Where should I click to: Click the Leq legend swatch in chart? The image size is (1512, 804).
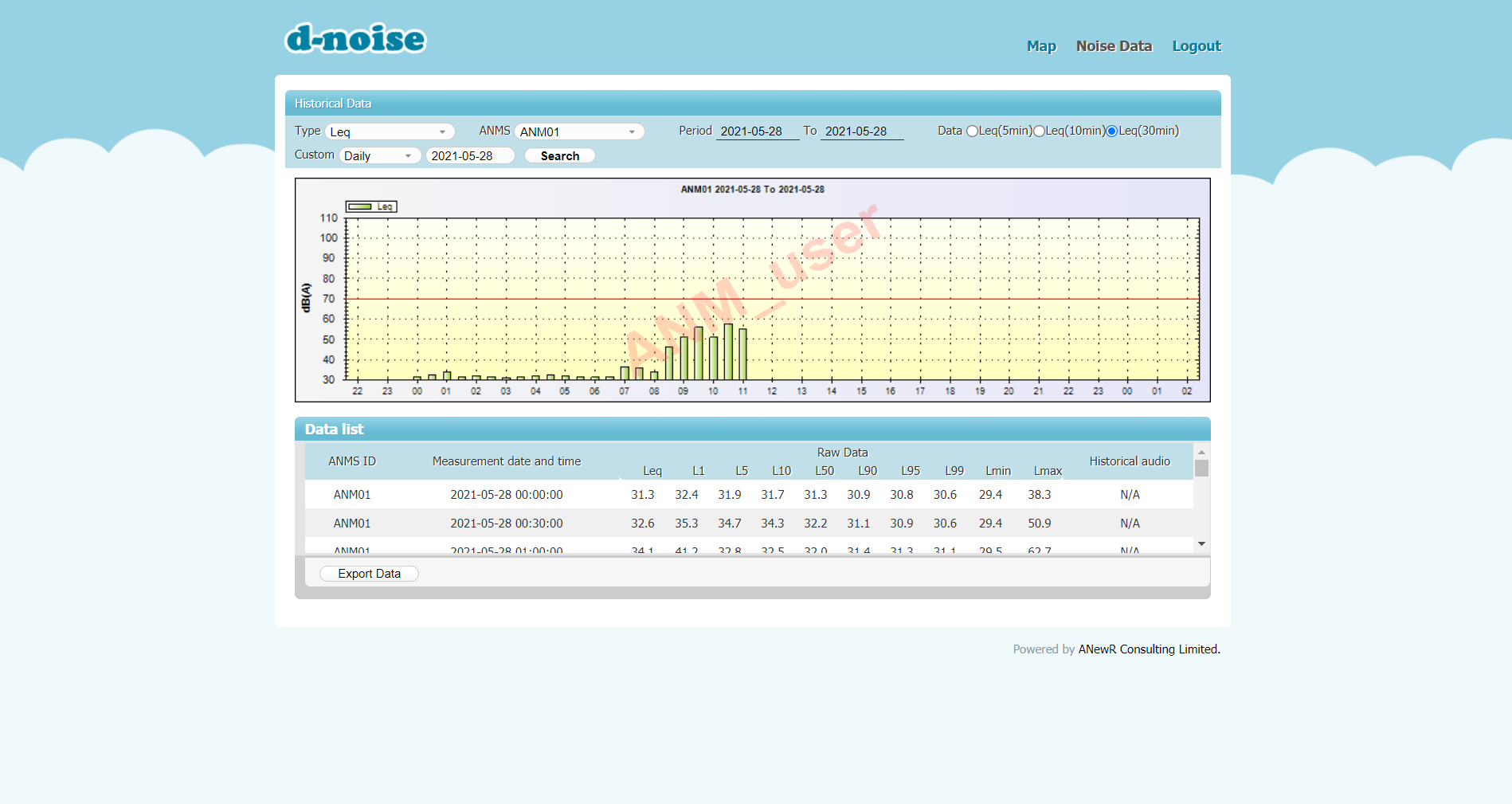point(360,206)
